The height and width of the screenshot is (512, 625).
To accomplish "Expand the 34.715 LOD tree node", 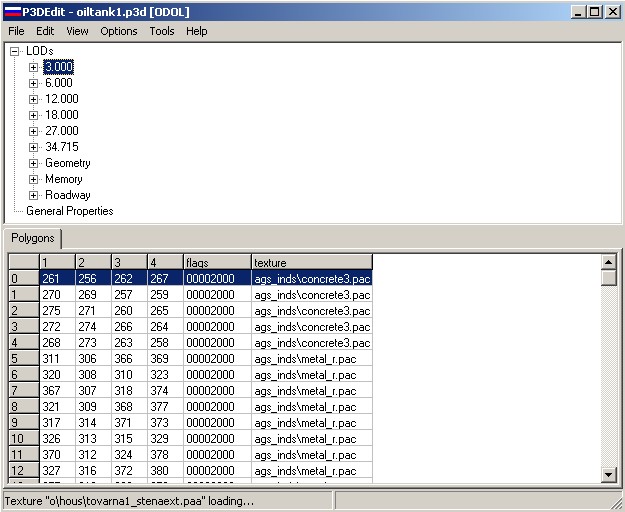I will [33, 147].
